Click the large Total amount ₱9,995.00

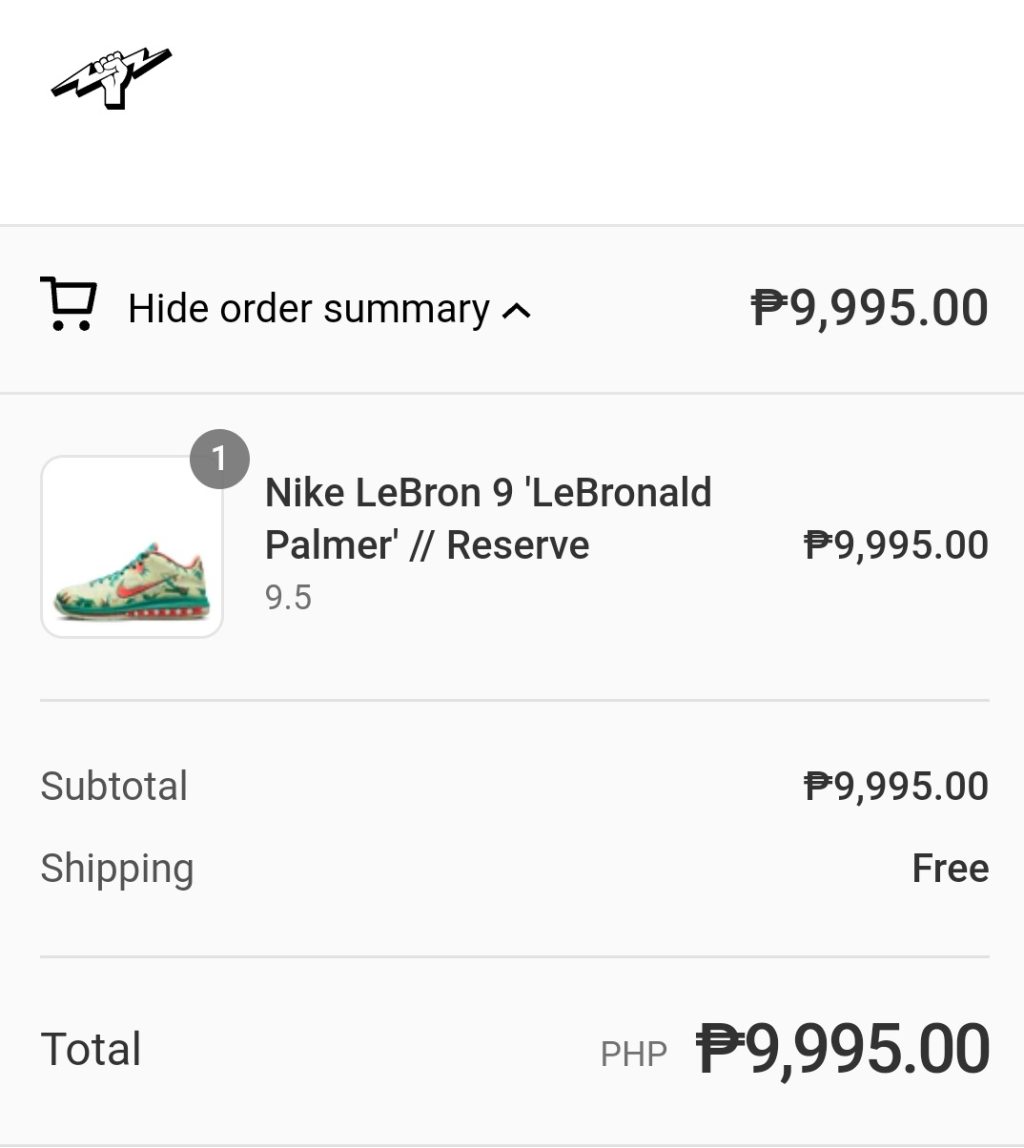[843, 1049]
